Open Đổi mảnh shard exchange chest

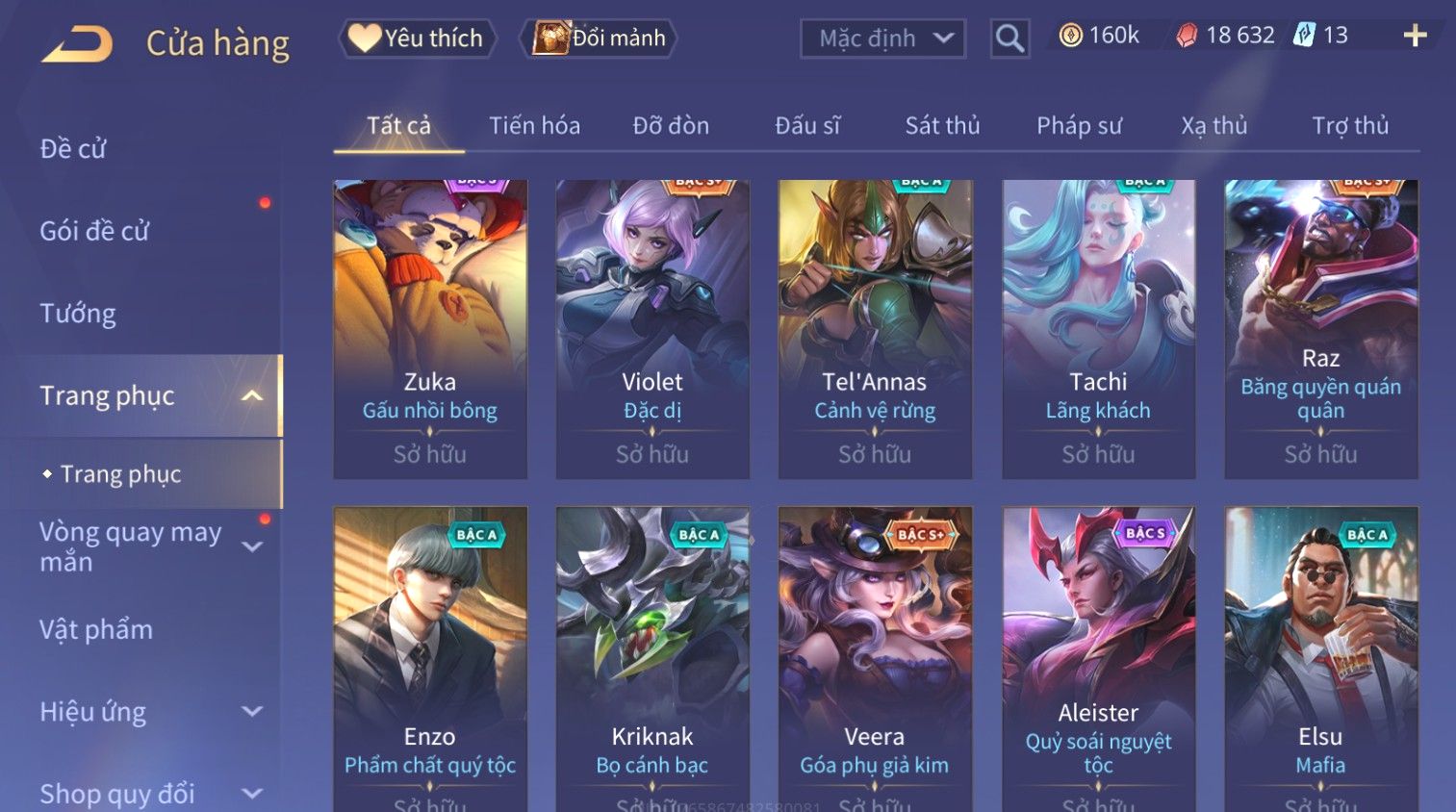(x=599, y=38)
